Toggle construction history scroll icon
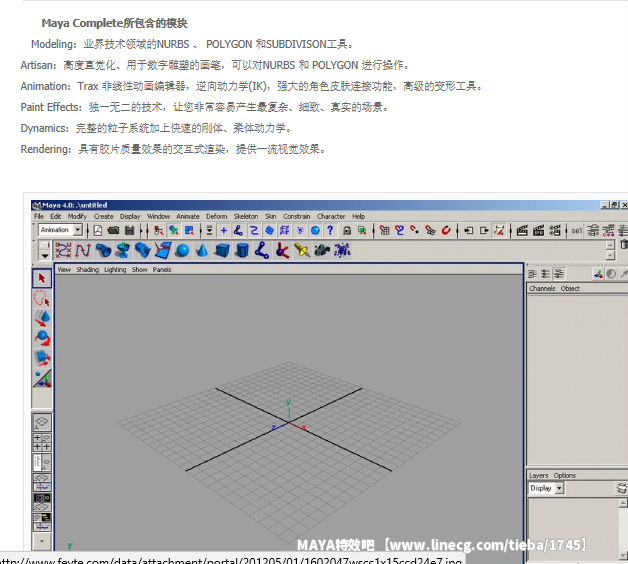 [x=499, y=230]
